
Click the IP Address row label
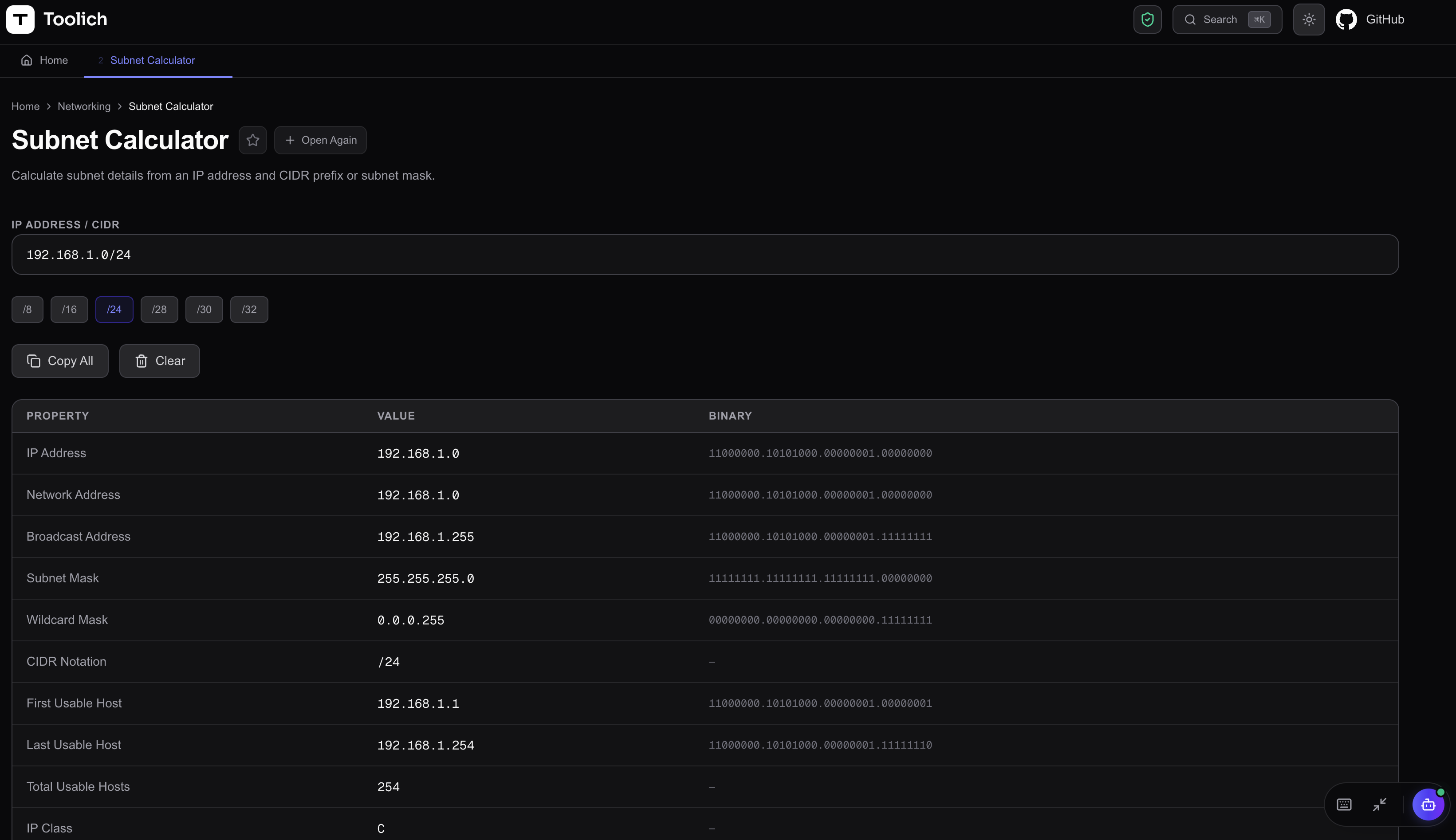(x=56, y=453)
